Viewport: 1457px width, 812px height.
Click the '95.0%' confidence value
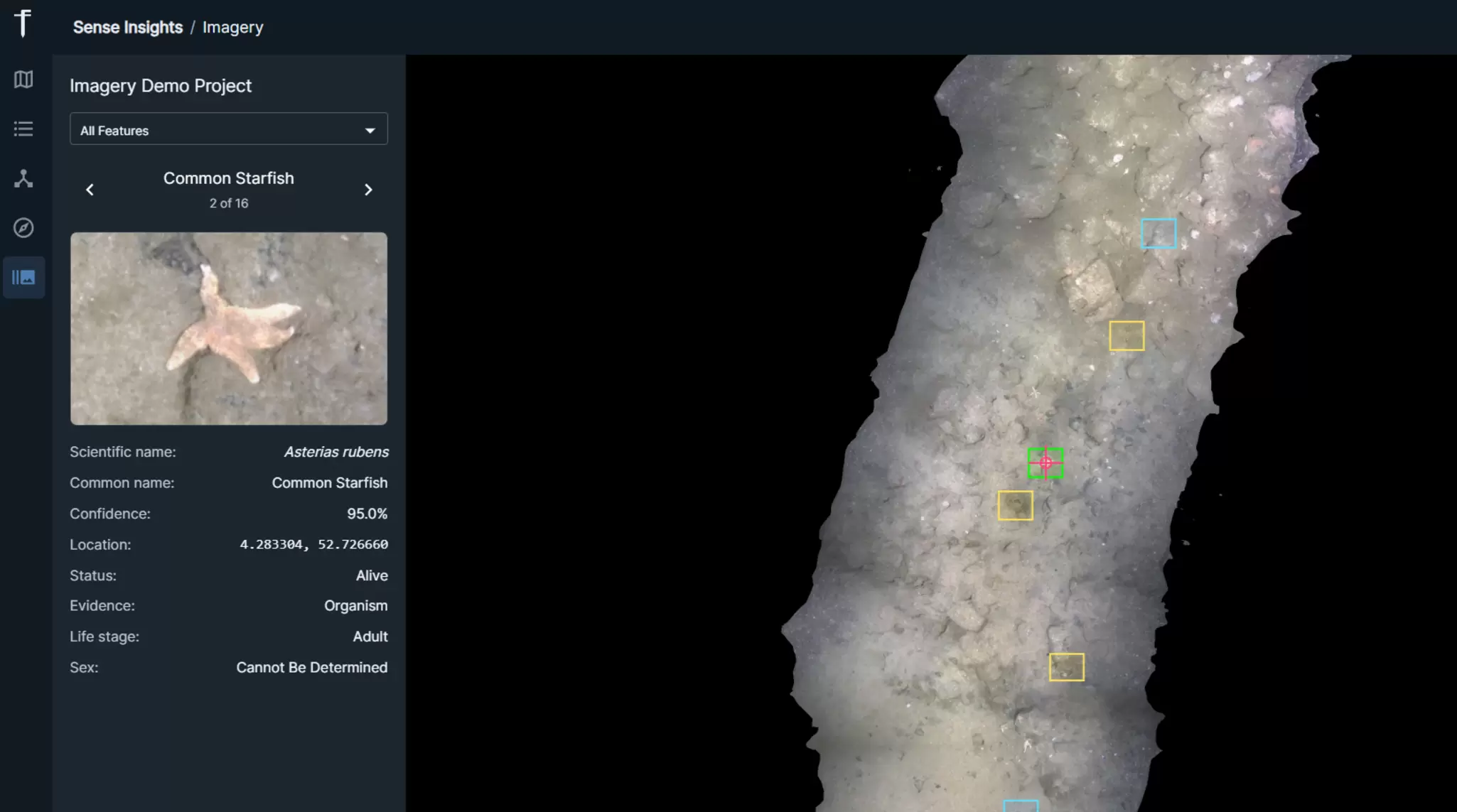[x=367, y=514]
